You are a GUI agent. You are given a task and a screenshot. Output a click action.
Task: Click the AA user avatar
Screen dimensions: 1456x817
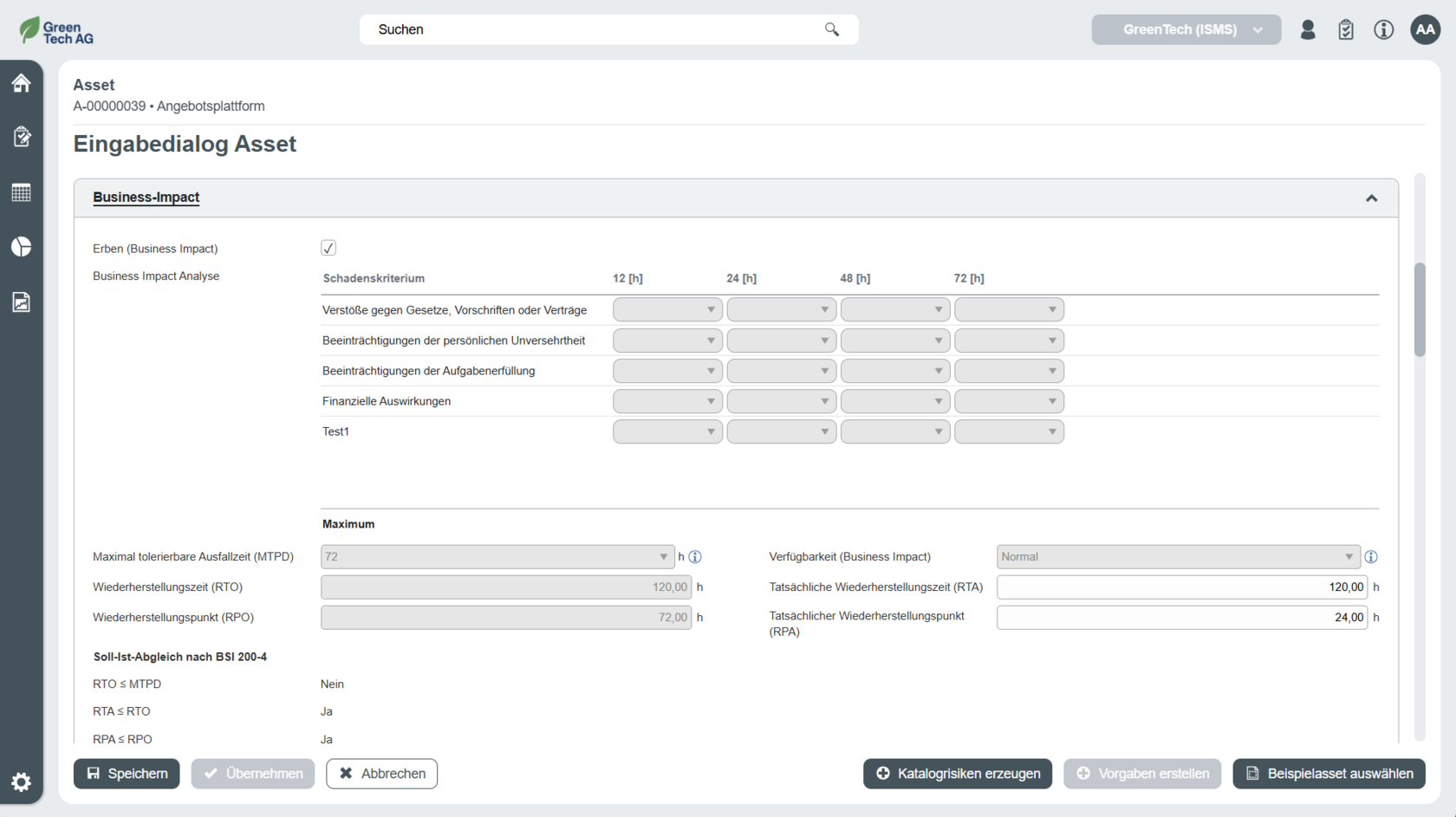click(1425, 30)
